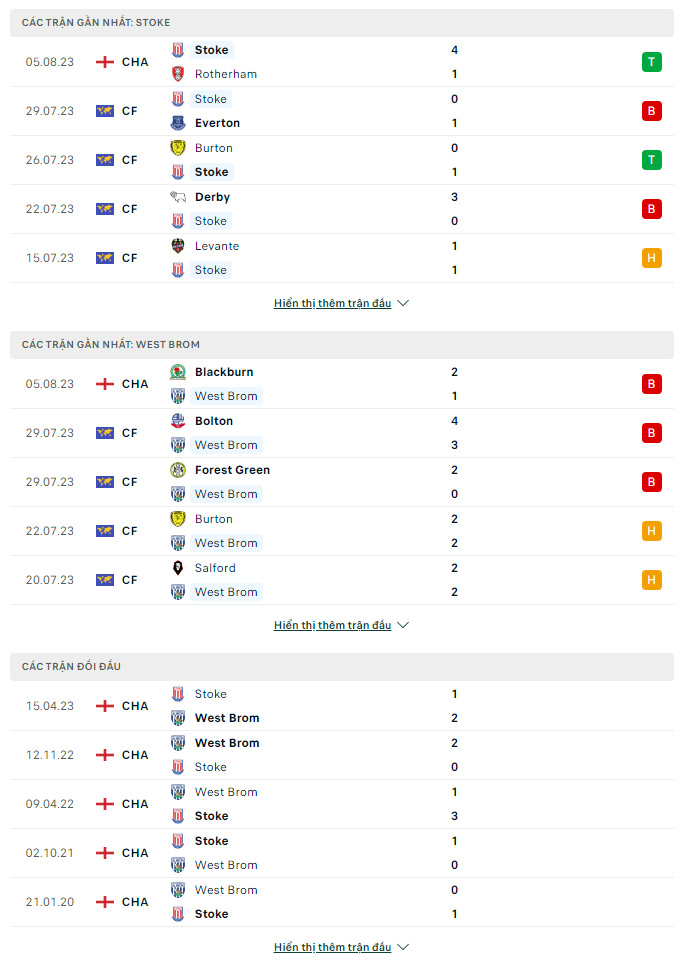Expand more matches under the Stoke section

click(341, 303)
